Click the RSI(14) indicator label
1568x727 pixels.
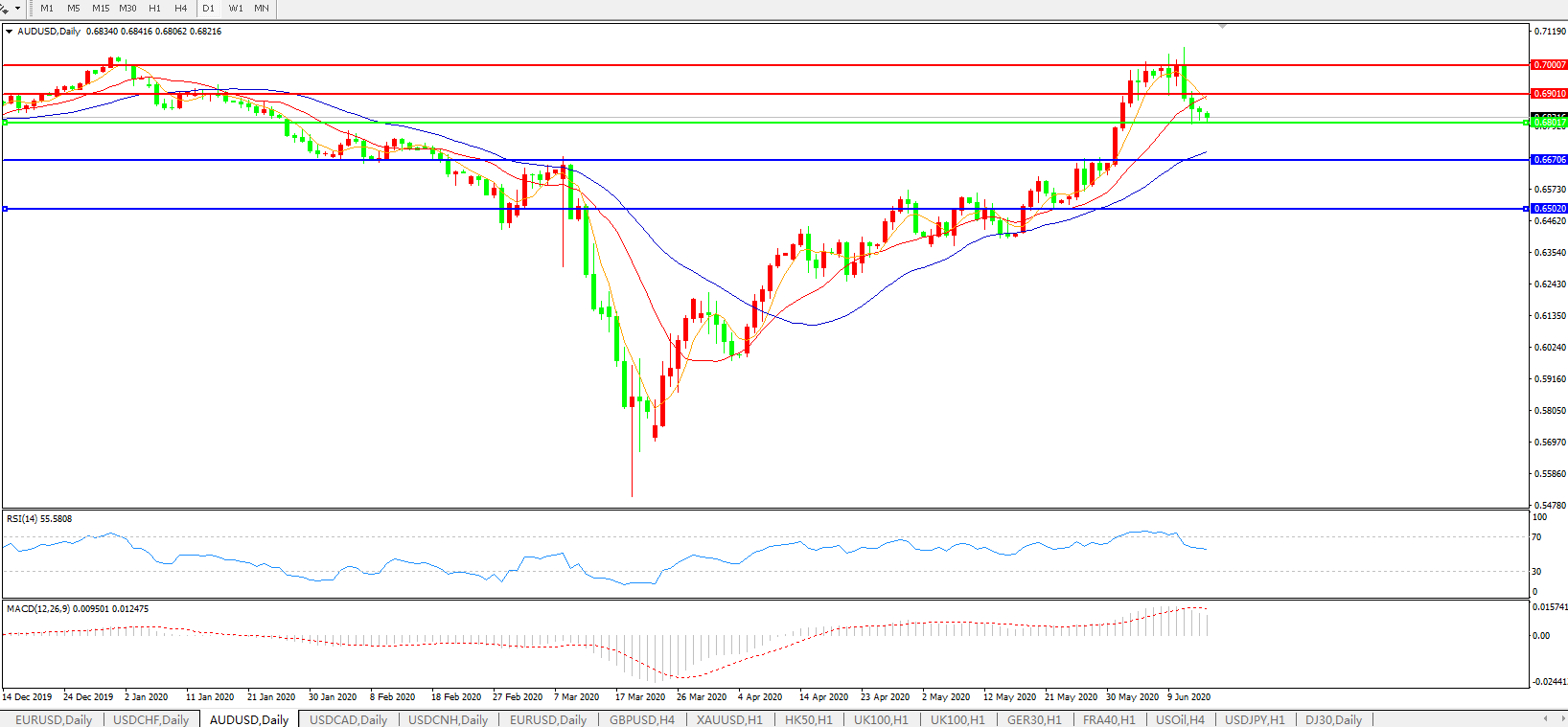click(x=38, y=519)
